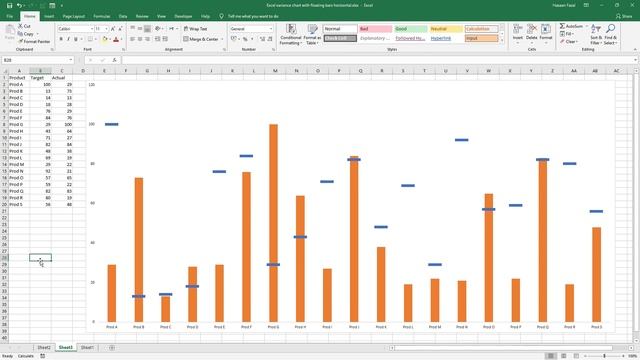Click the Percent Style icon
This screenshot has width=640, height=360.
click(245, 39)
